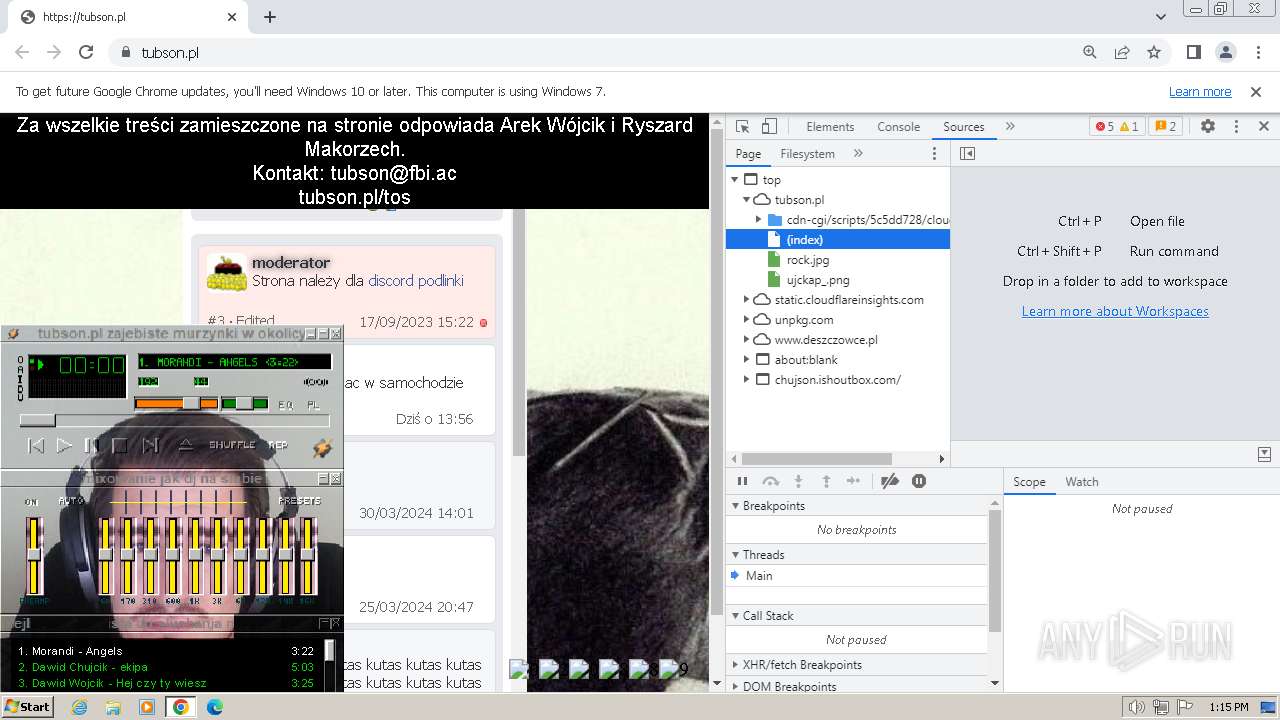Click the Step over debugger icon
The image size is (1280, 720).
pyautogui.click(x=770, y=481)
